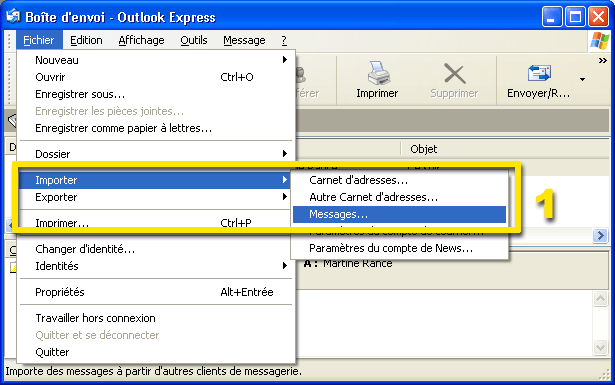The width and height of the screenshot is (615, 385).
Task: Click the Envoyer/Recevoir toolbar icon
Action: (x=539, y=73)
